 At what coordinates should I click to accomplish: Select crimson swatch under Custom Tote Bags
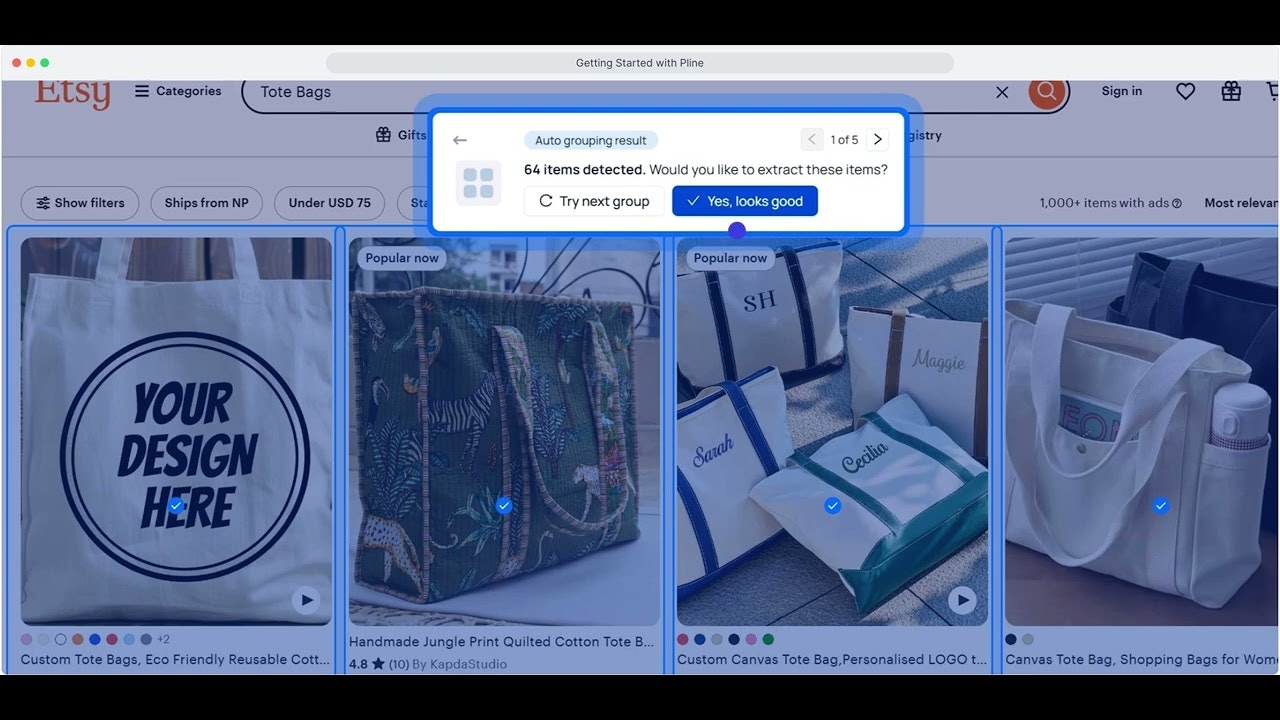point(112,639)
